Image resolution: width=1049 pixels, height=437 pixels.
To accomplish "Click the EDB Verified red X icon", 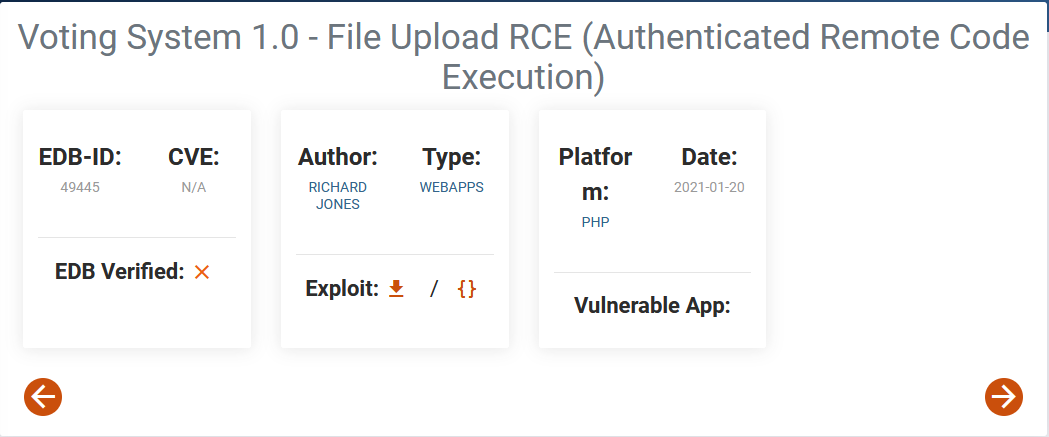I will [x=202, y=272].
